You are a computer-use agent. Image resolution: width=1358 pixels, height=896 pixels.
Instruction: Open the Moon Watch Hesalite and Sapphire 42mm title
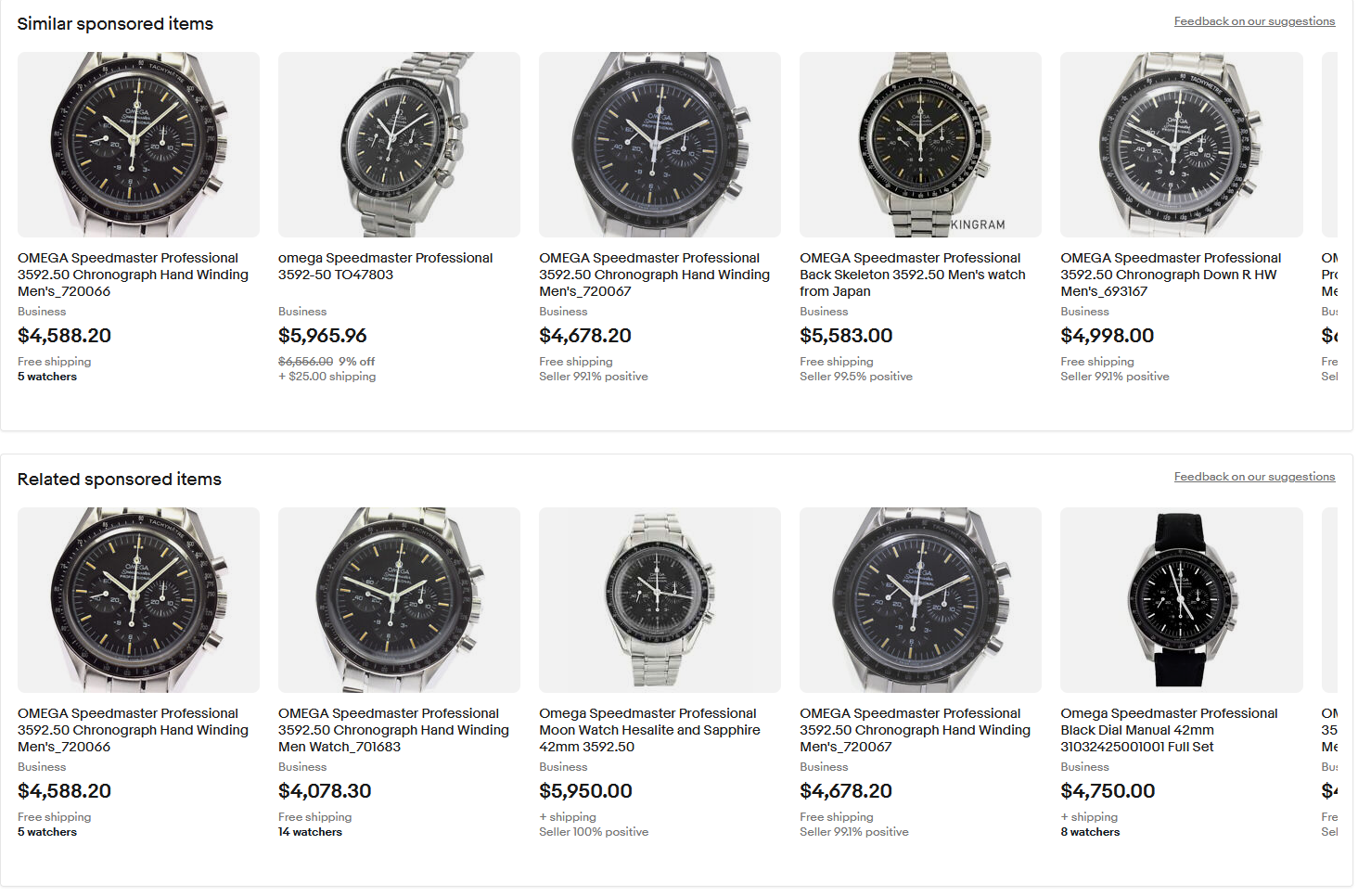point(649,730)
